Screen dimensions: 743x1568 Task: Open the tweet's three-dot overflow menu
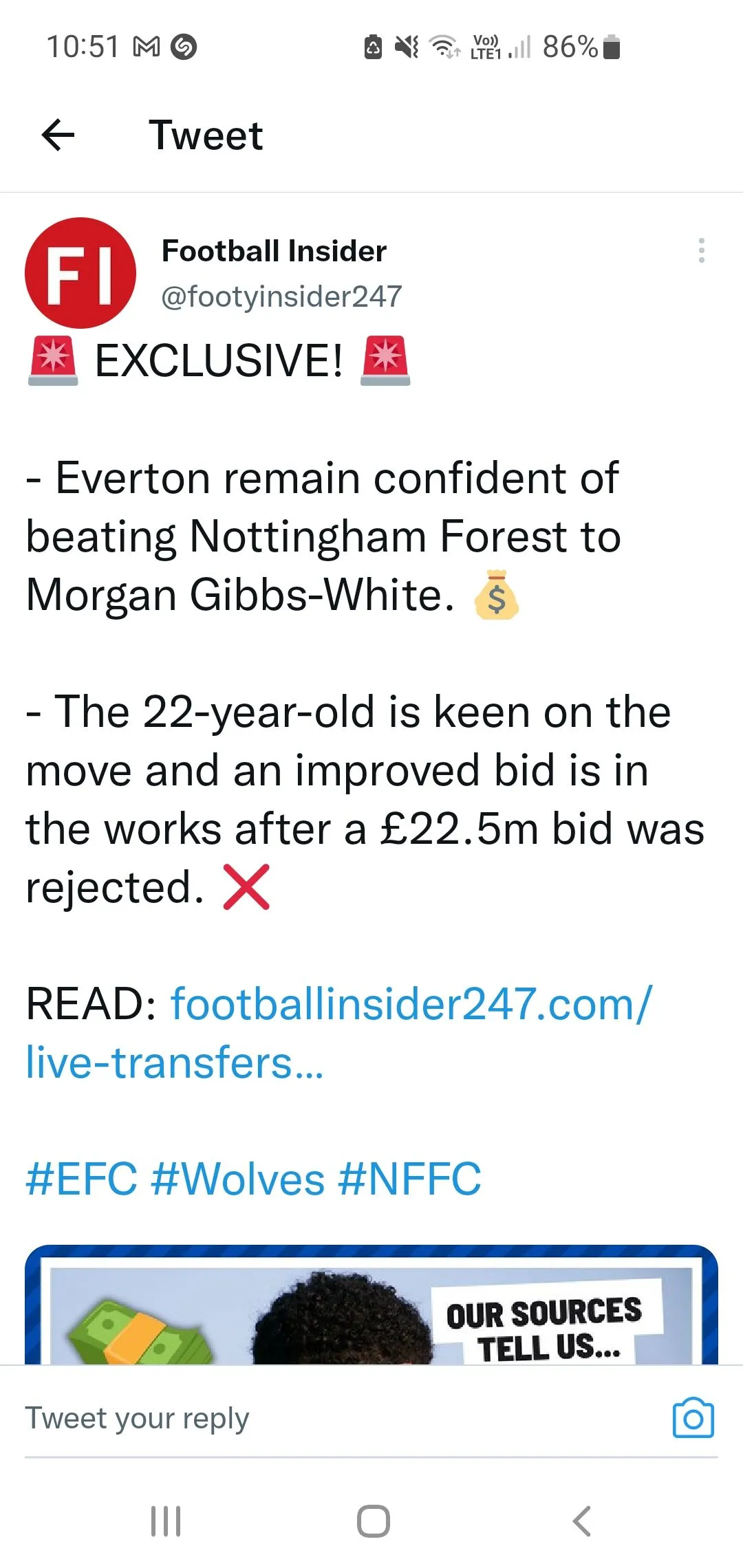(x=701, y=251)
